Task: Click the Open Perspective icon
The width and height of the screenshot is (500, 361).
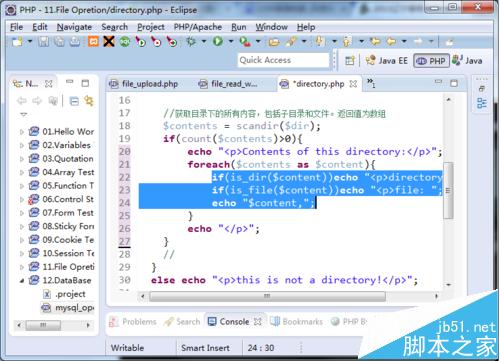Action: click(350, 61)
